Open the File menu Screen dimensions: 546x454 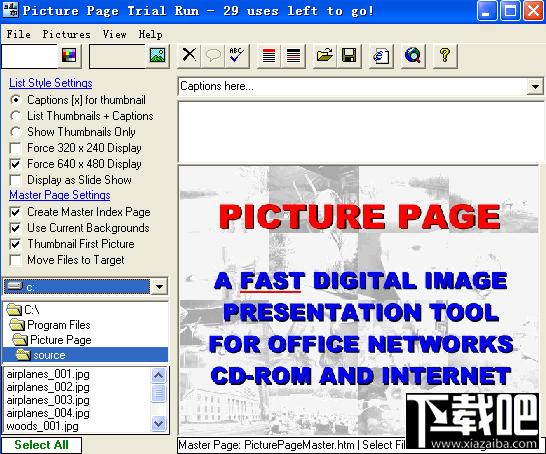tap(18, 34)
